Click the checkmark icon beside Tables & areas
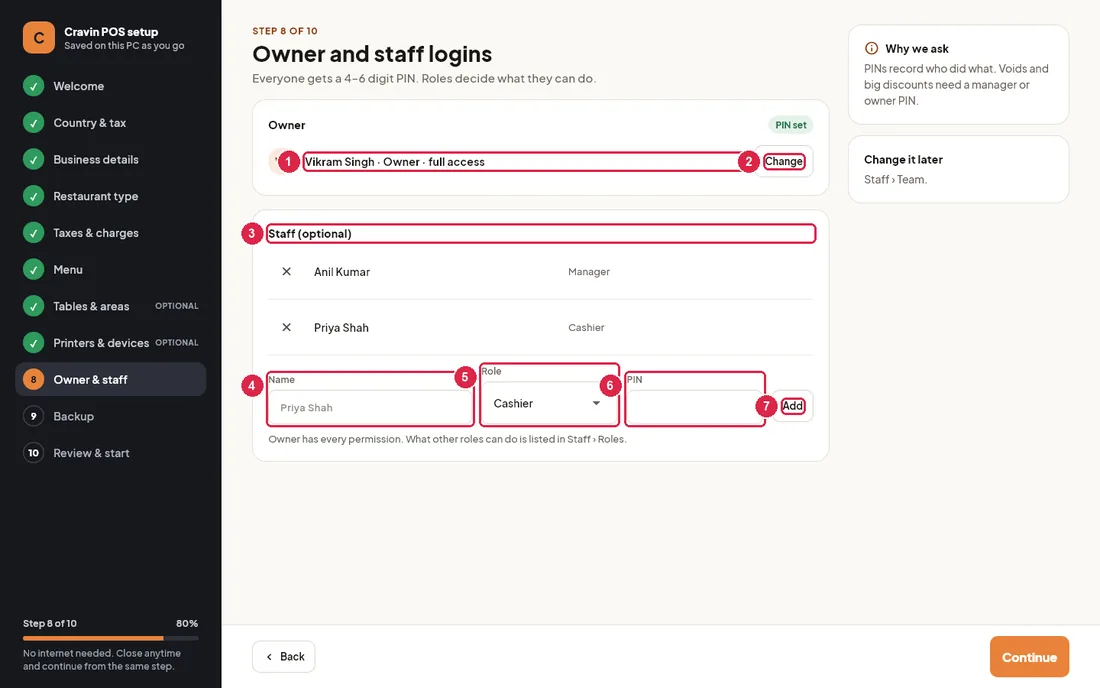This screenshot has width=1100, height=688. click(x=33, y=306)
